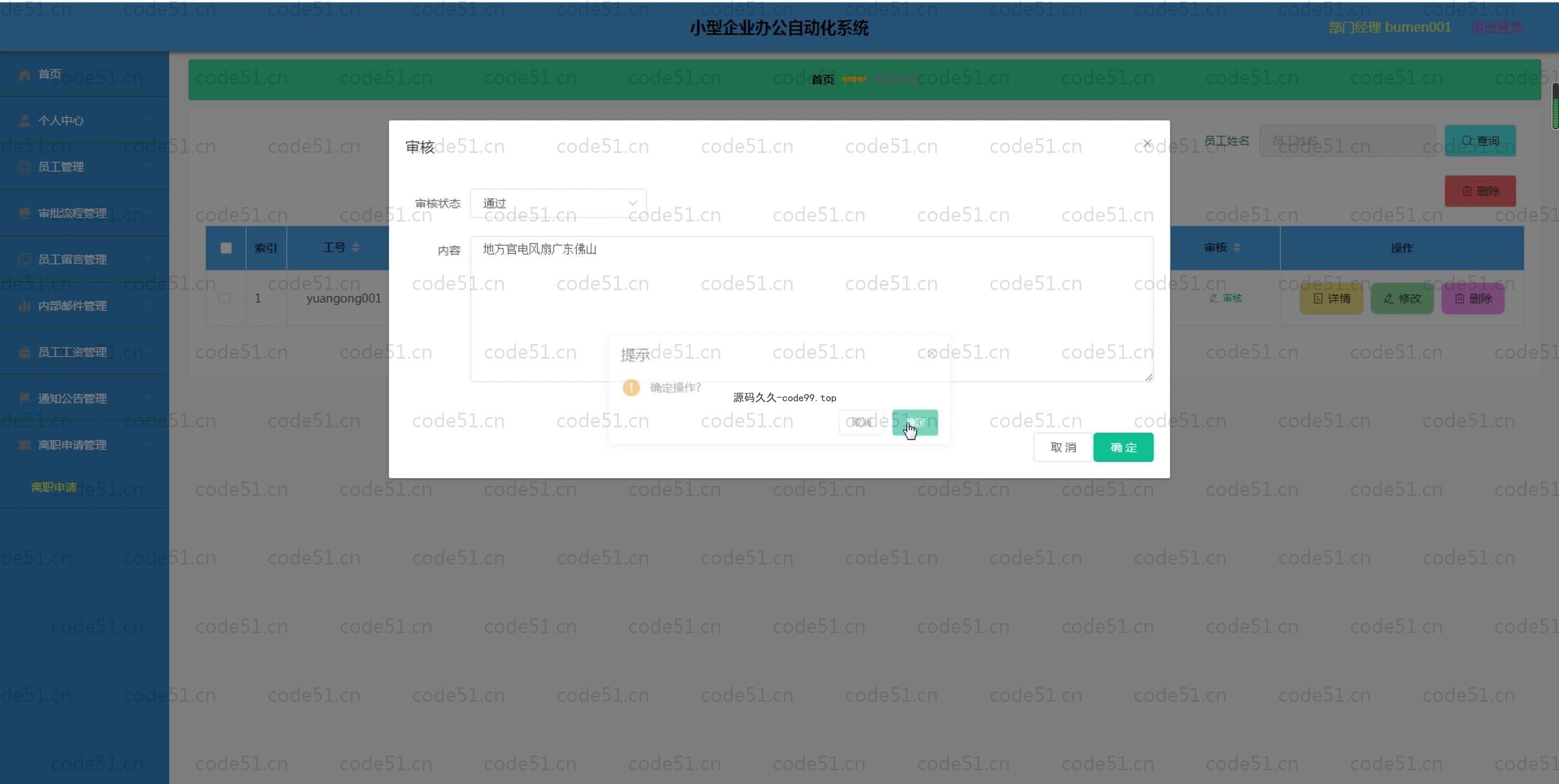Click 取消 in the 审核 dialog
1559x784 pixels.
pos(1063,447)
